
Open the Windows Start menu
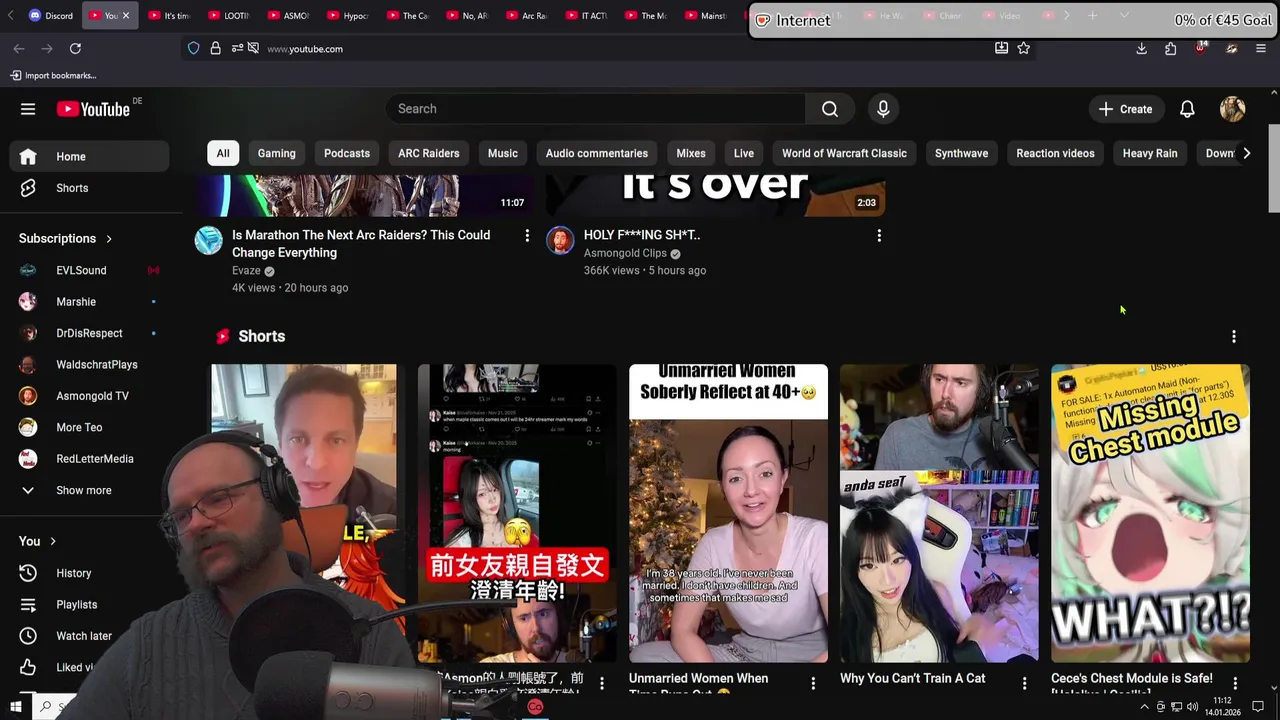tap(15, 707)
